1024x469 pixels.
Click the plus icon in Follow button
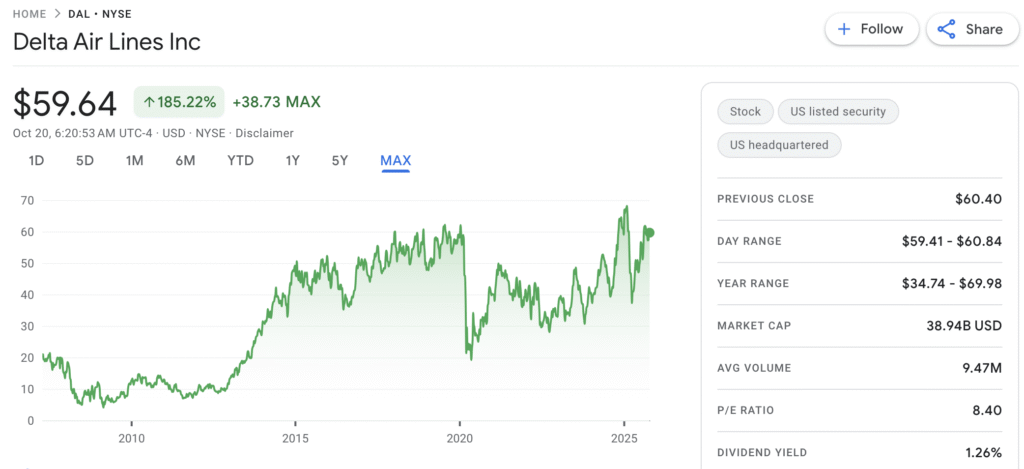click(844, 29)
